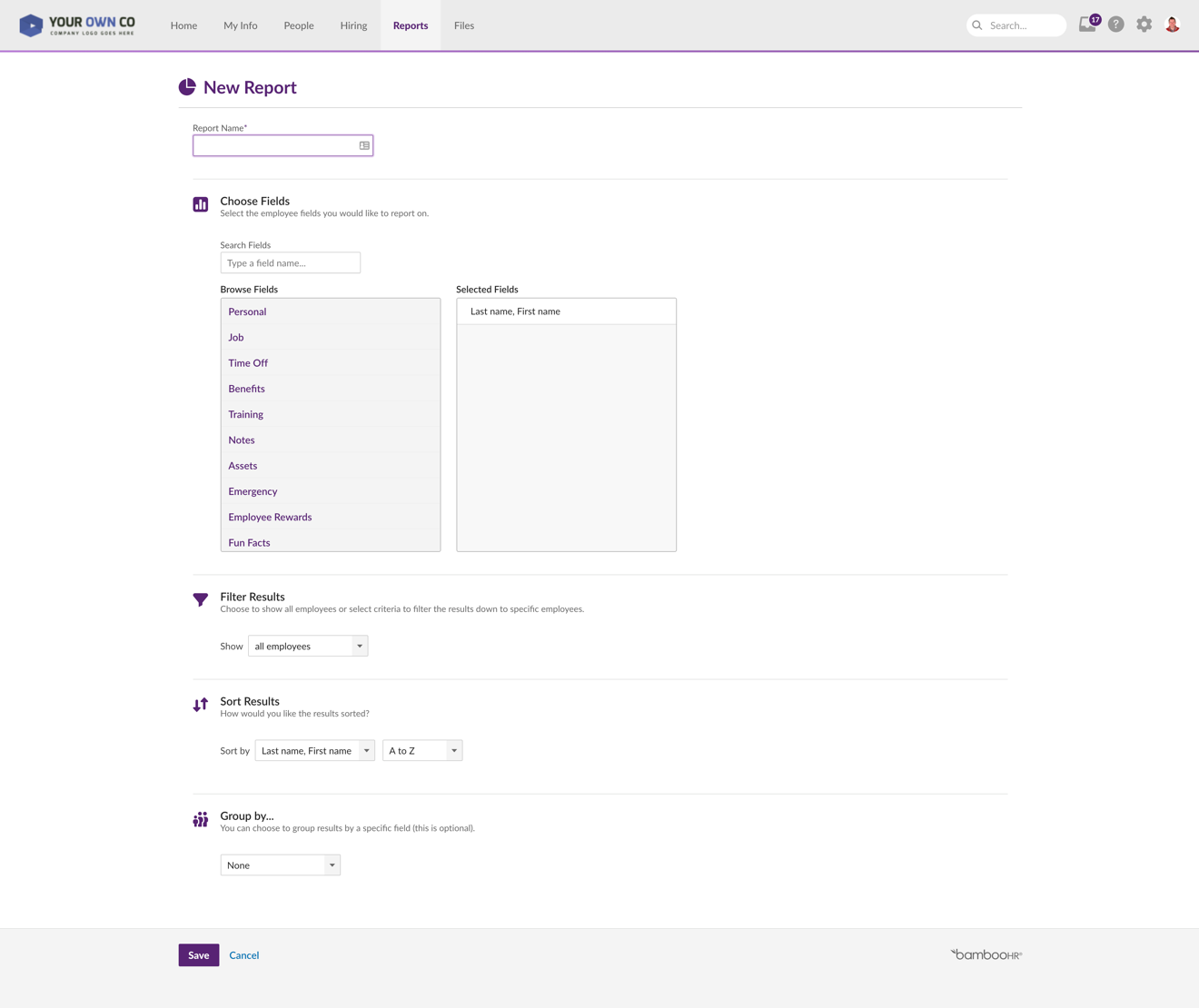Click the New Report pie chart icon
Screen dimensions: 1199x1008
coord(187,87)
